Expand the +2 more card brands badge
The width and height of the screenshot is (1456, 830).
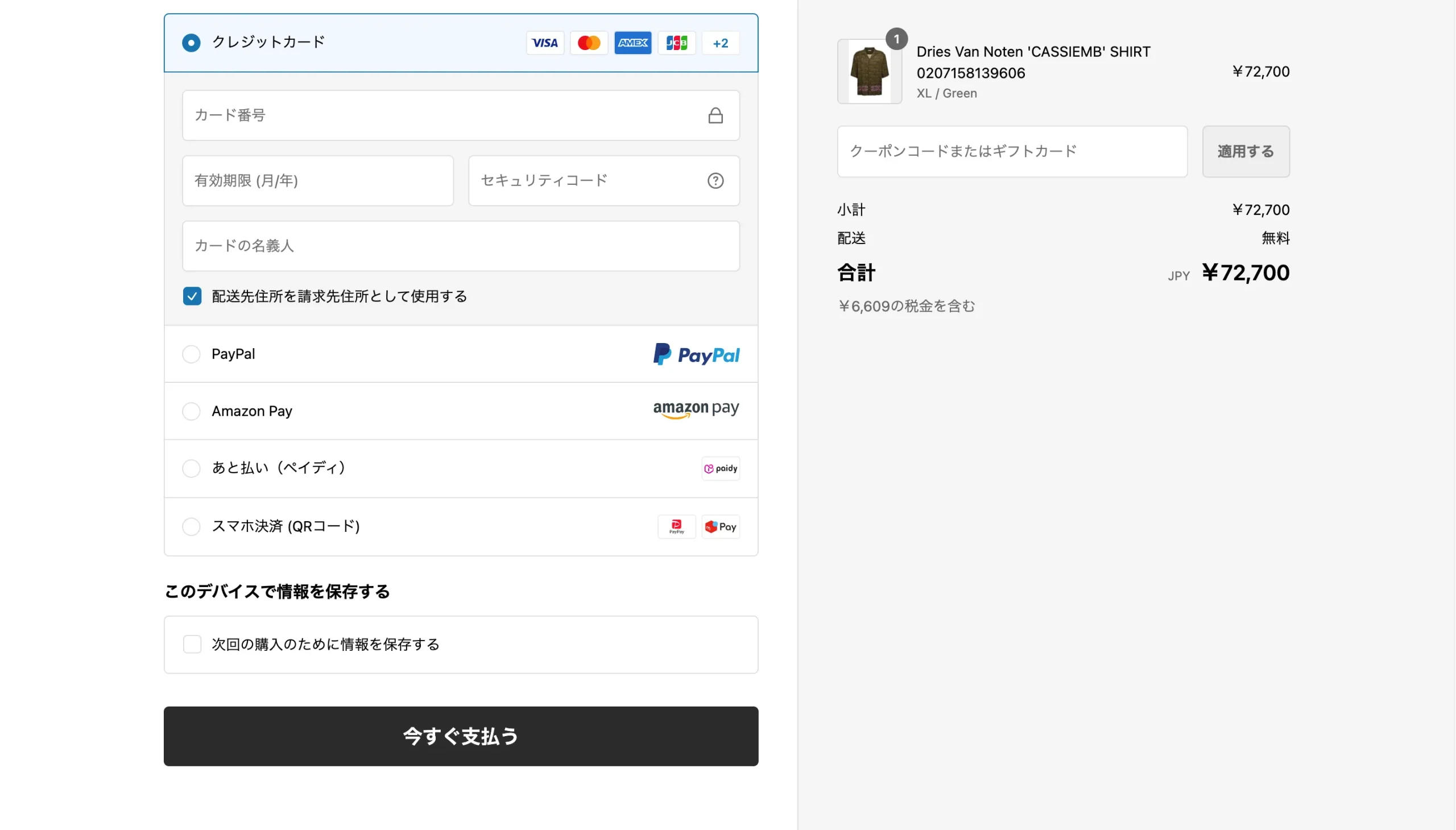click(720, 43)
